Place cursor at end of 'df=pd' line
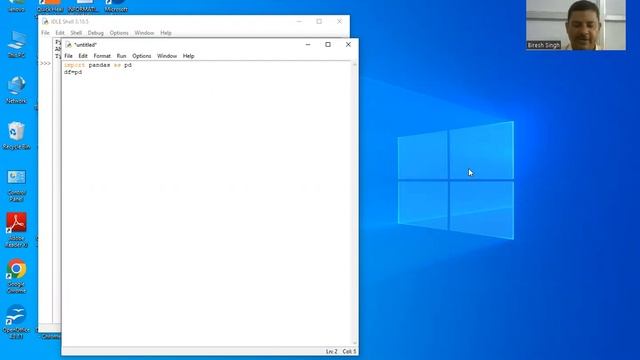This screenshot has width=640, height=360. (82, 72)
